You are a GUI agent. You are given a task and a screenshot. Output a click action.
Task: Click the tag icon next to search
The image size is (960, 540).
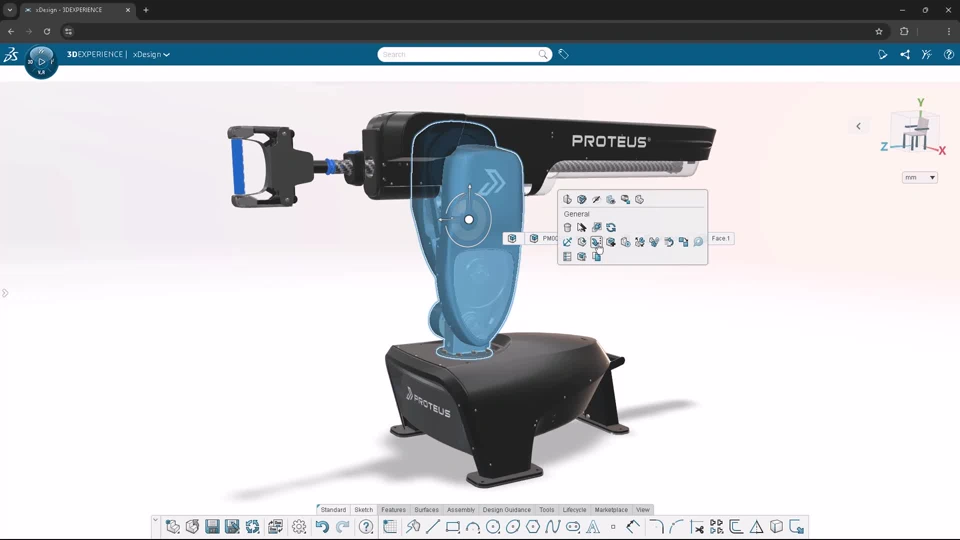[x=564, y=54]
